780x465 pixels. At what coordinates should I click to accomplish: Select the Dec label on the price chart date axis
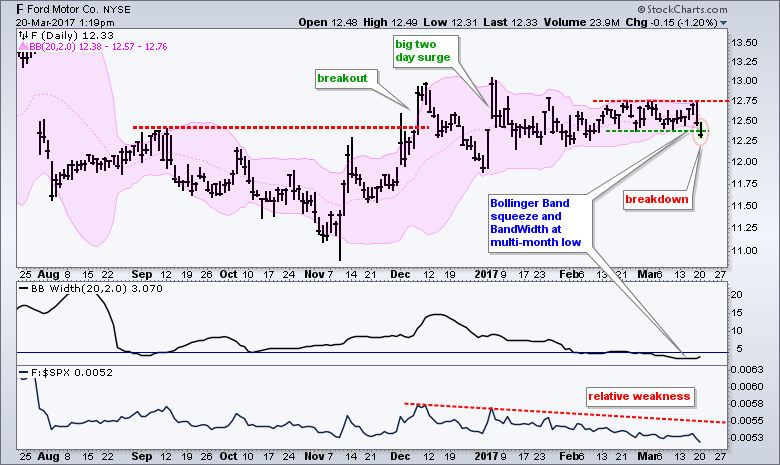click(x=400, y=275)
